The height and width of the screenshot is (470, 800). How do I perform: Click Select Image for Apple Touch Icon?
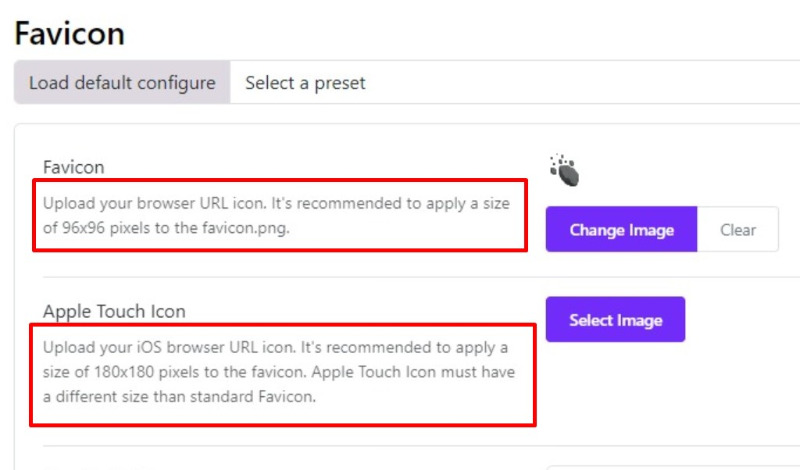615,320
